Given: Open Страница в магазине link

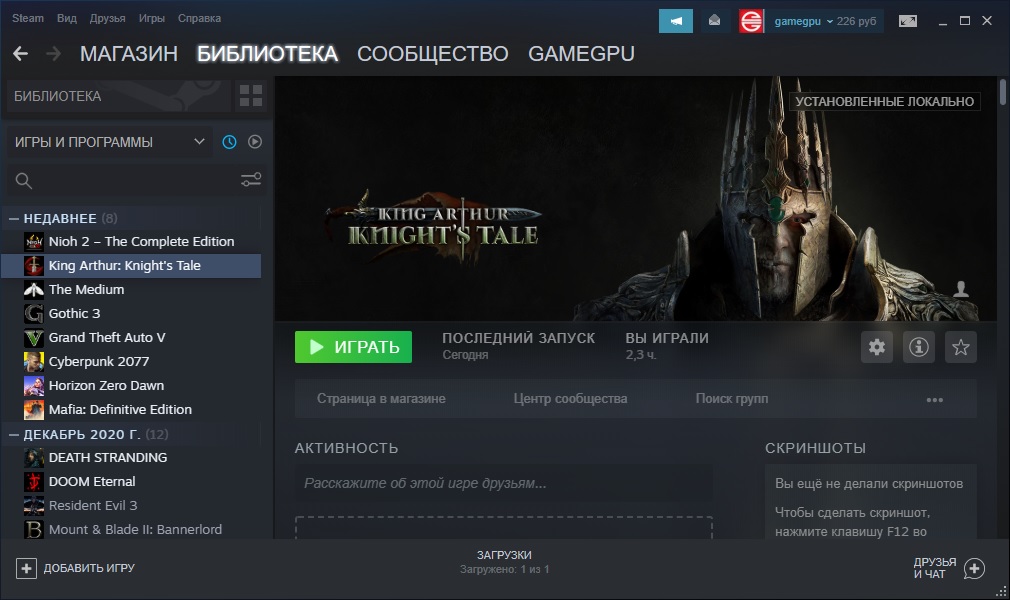Looking at the screenshot, I should pos(381,399).
